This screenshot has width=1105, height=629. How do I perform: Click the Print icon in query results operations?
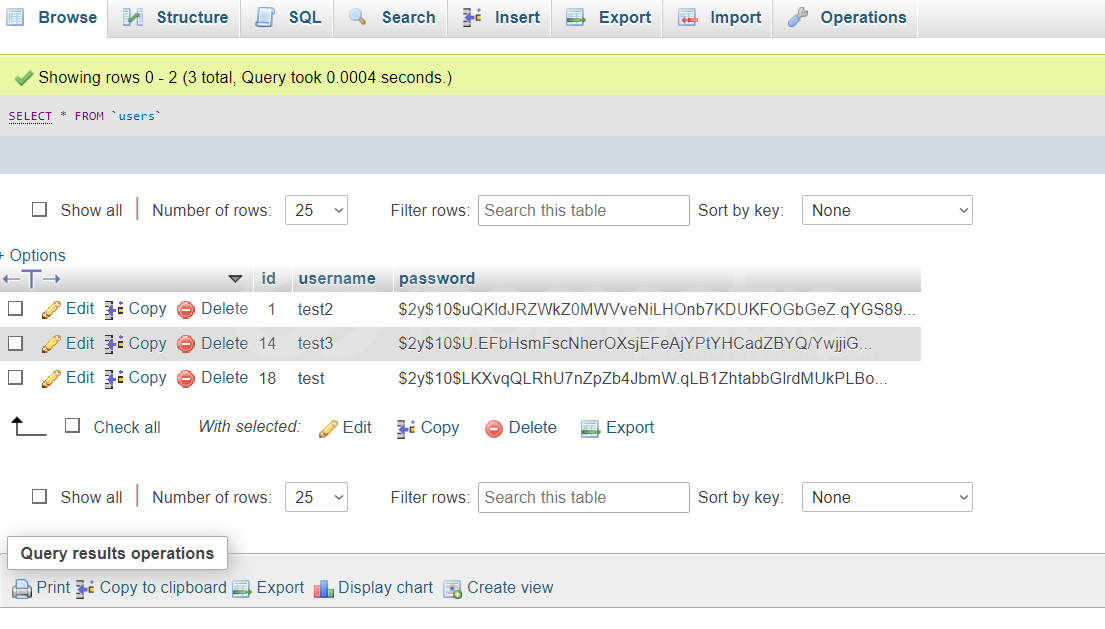tap(22, 589)
